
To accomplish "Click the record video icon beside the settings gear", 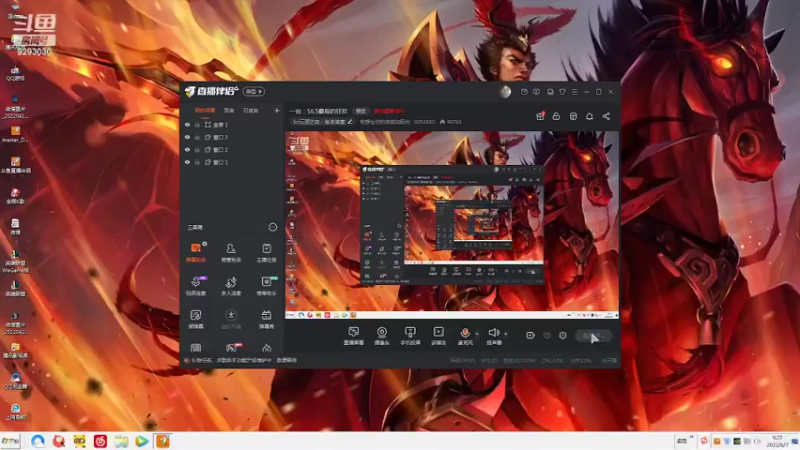I will click(x=530, y=335).
